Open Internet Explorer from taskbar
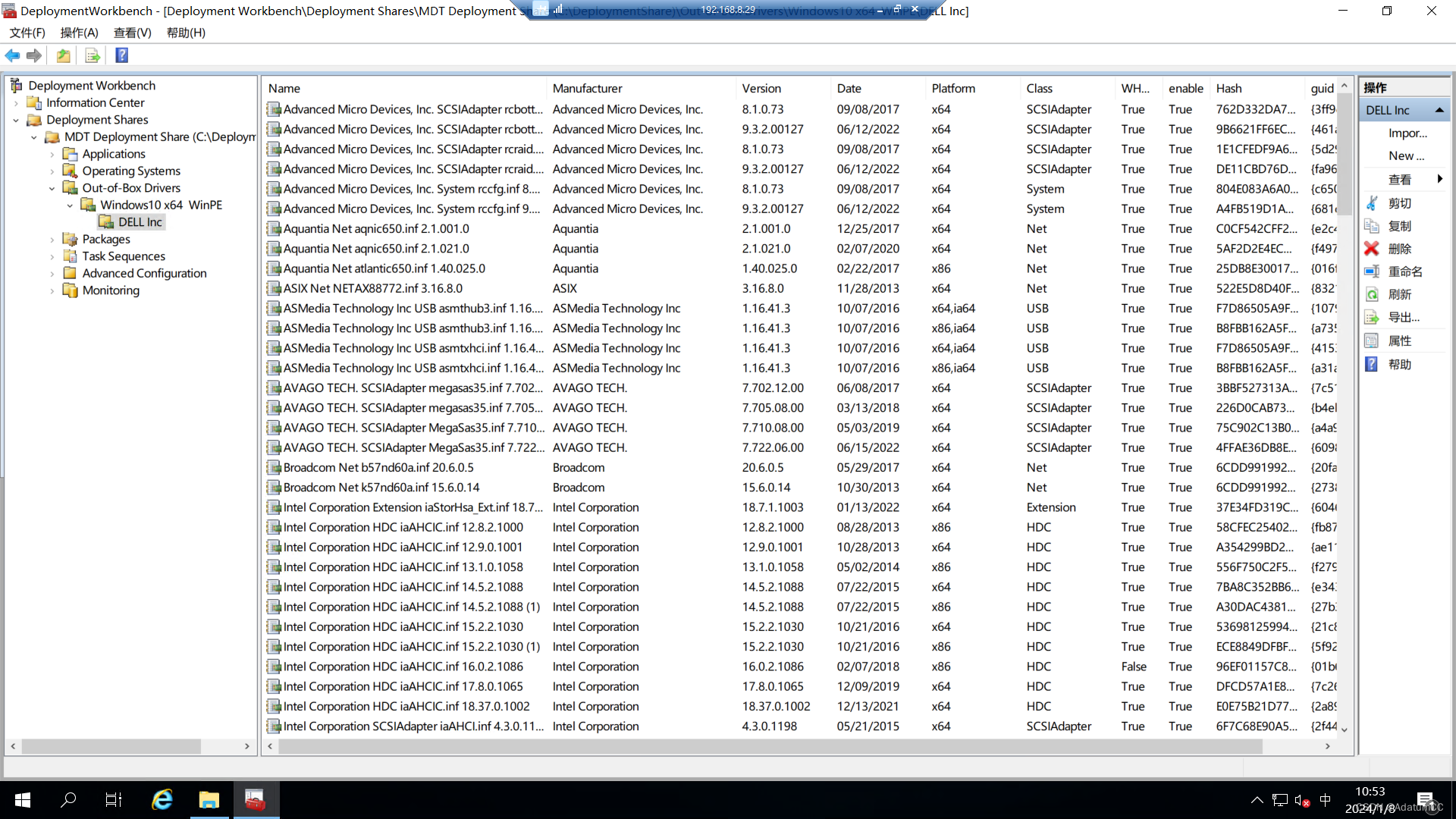 (162, 799)
